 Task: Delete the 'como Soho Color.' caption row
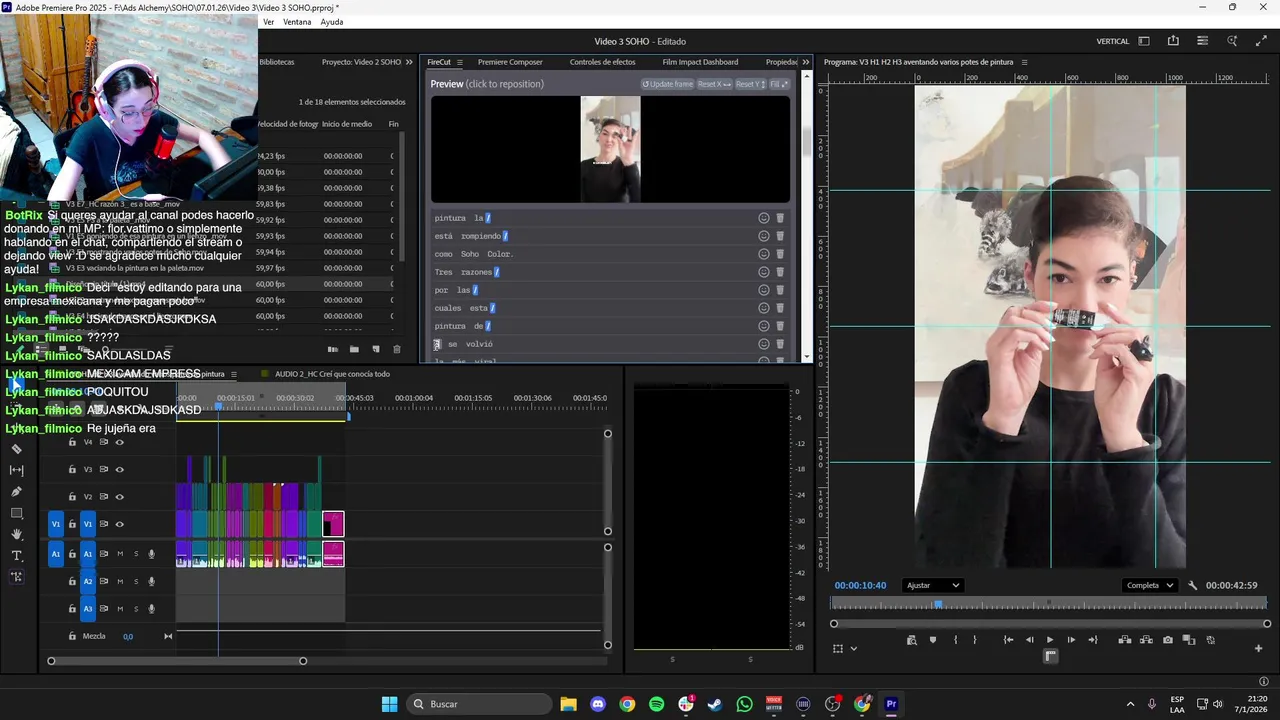pyautogui.click(x=780, y=254)
